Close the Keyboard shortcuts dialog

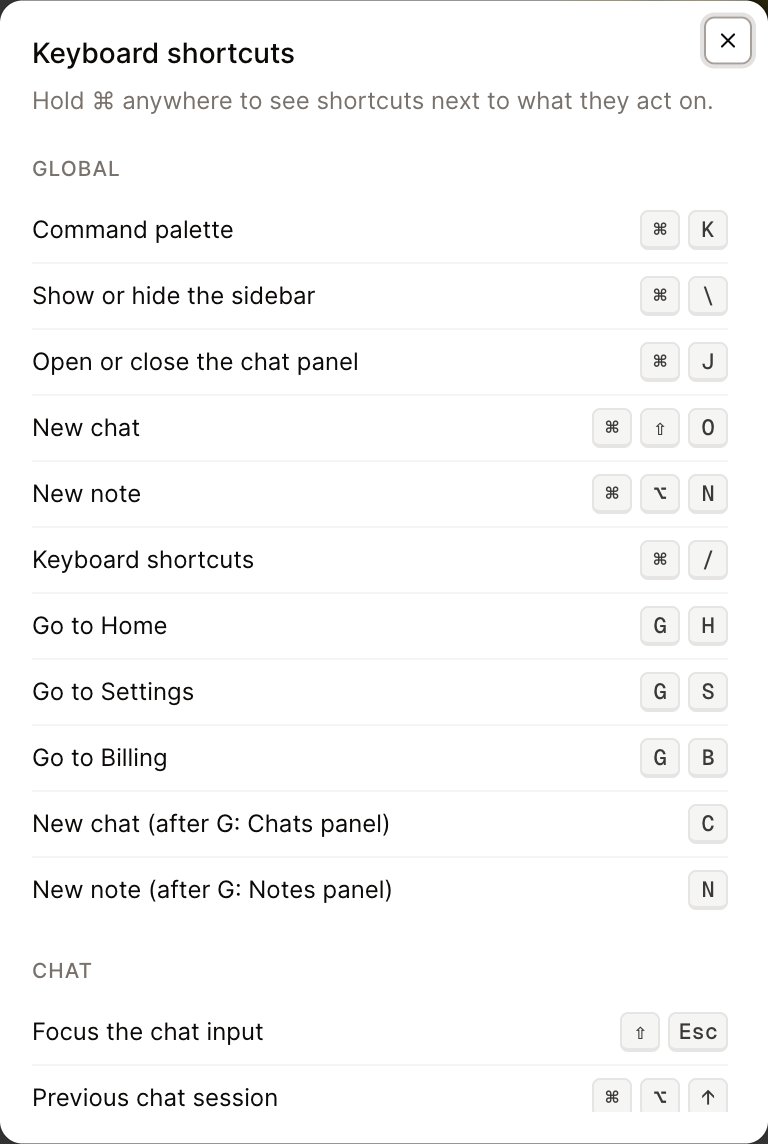[727, 41]
